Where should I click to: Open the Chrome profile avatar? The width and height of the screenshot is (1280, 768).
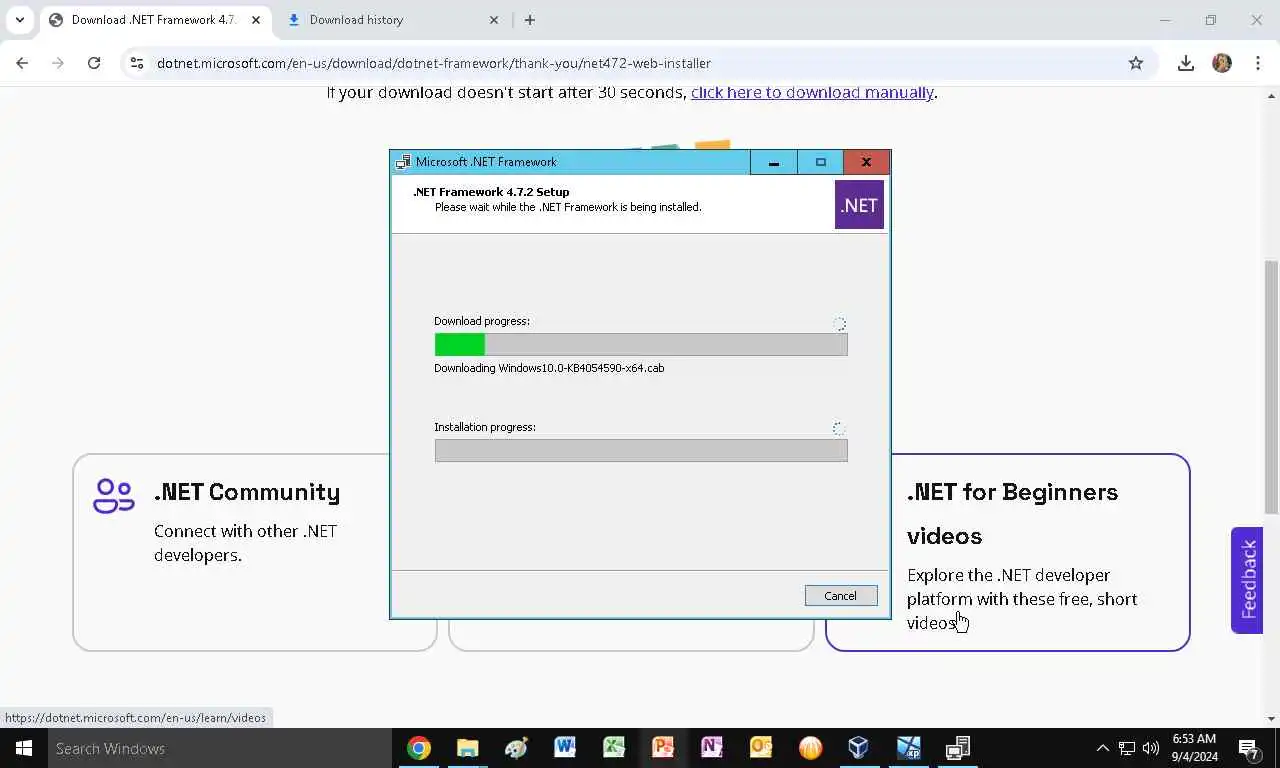click(x=1222, y=63)
